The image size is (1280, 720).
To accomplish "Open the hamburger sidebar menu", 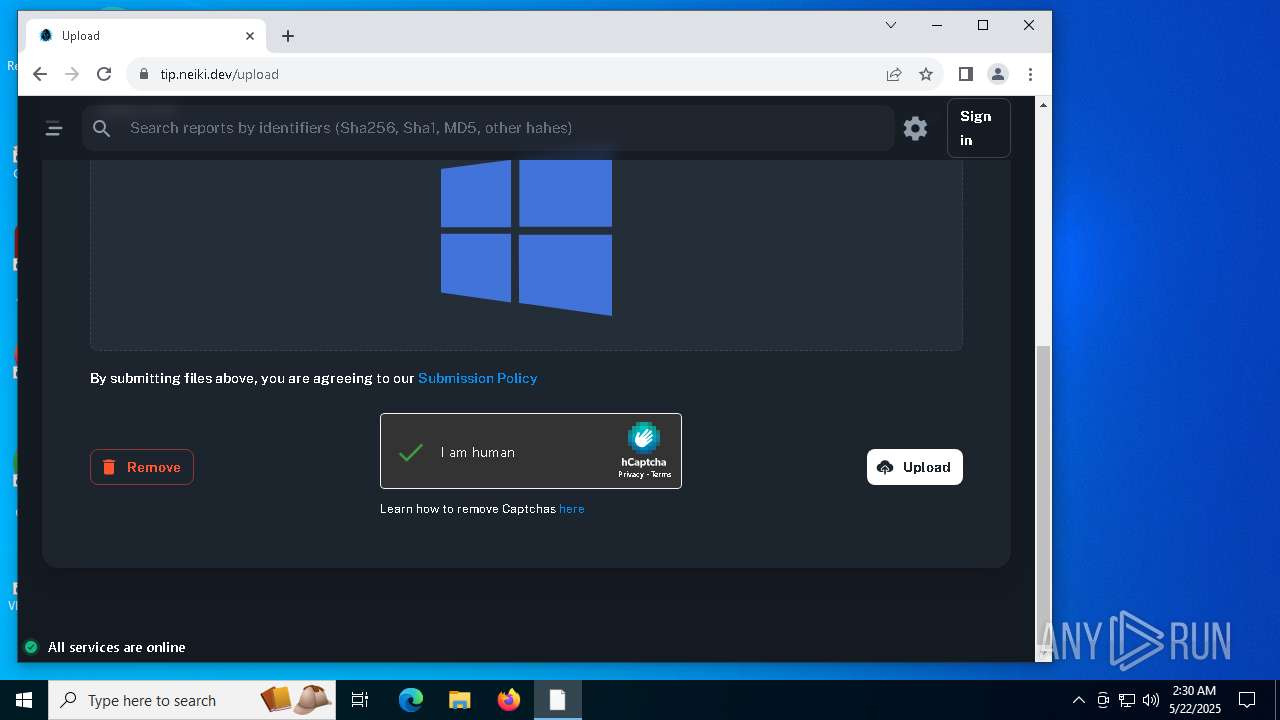I will coord(54,128).
